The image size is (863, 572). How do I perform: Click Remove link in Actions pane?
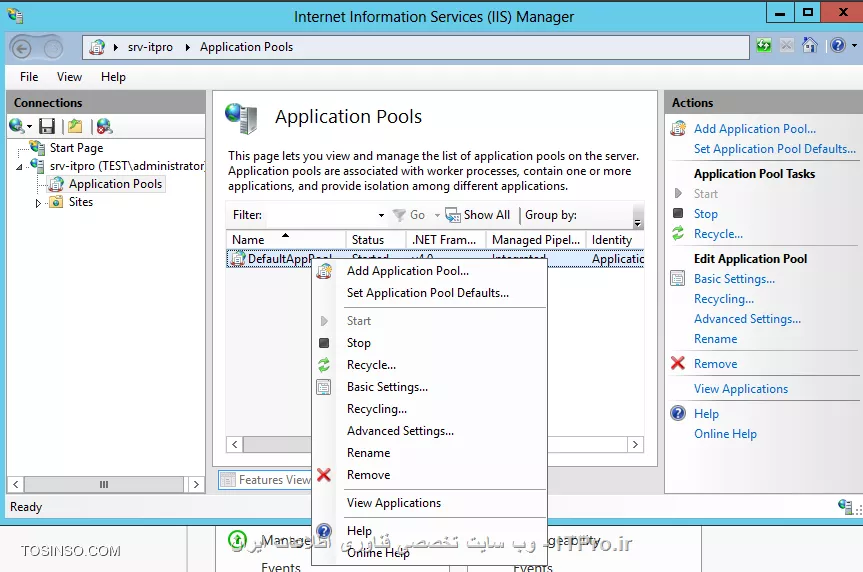click(715, 364)
